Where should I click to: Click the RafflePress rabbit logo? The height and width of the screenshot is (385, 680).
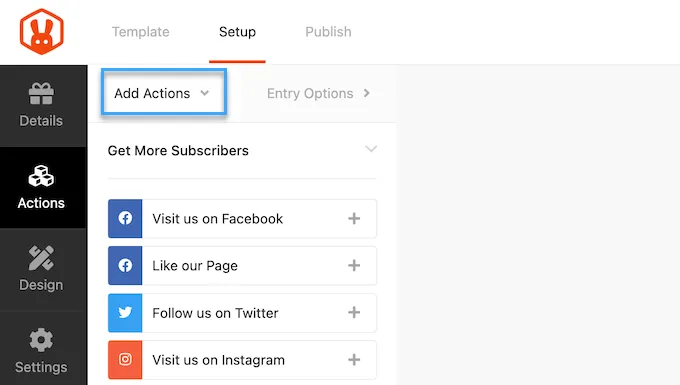point(42,32)
